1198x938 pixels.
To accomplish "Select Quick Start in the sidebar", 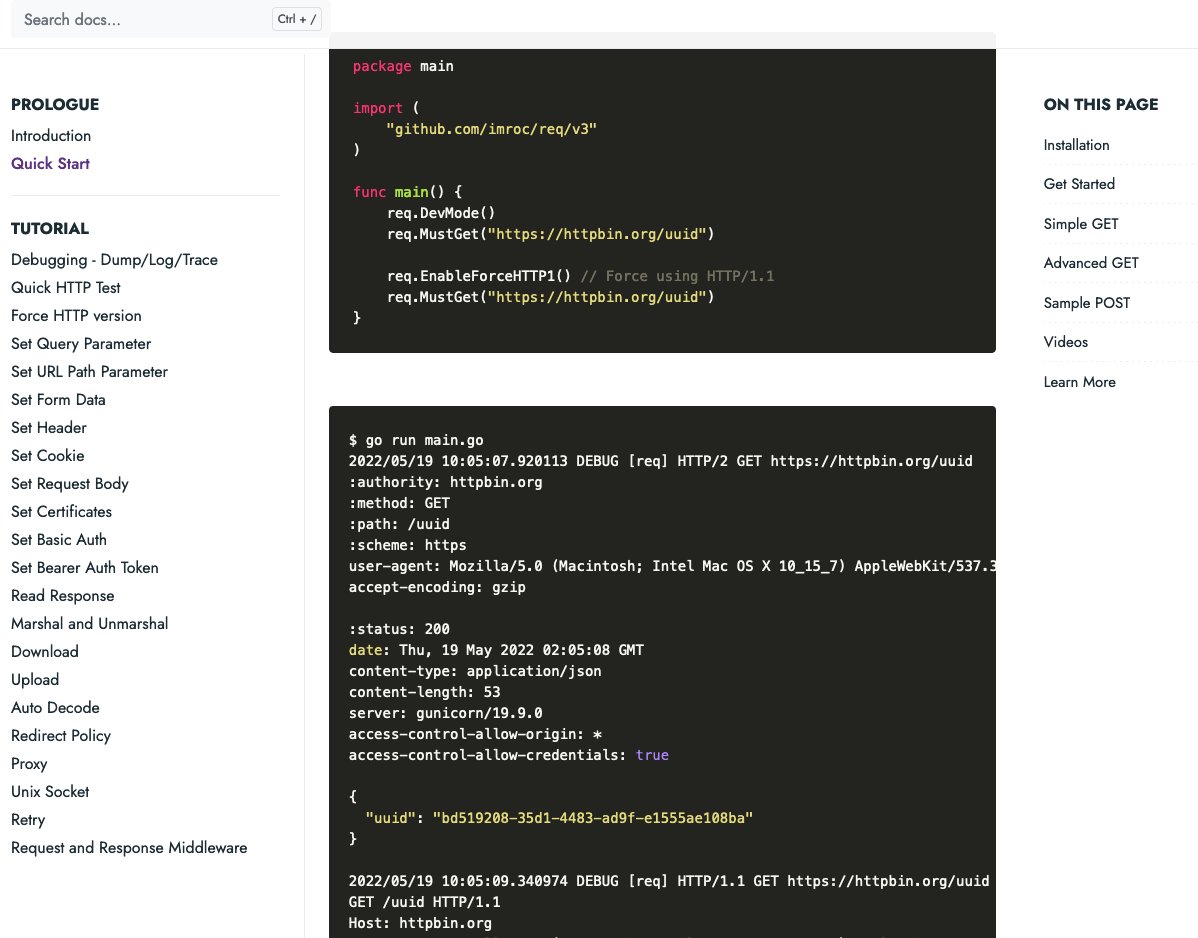I will click(x=50, y=163).
